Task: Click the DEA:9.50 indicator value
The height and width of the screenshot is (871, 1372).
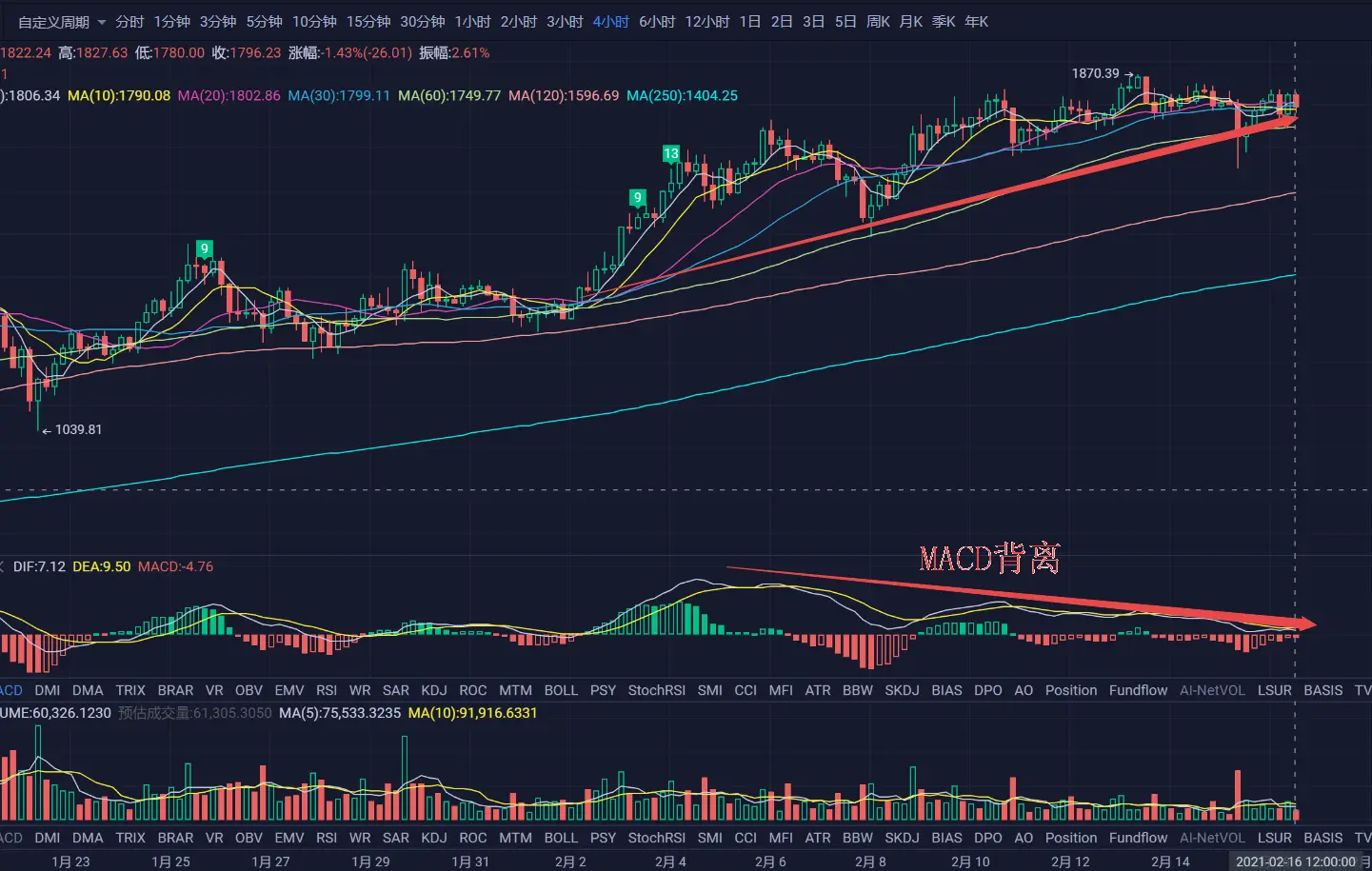Action: point(102,567)
